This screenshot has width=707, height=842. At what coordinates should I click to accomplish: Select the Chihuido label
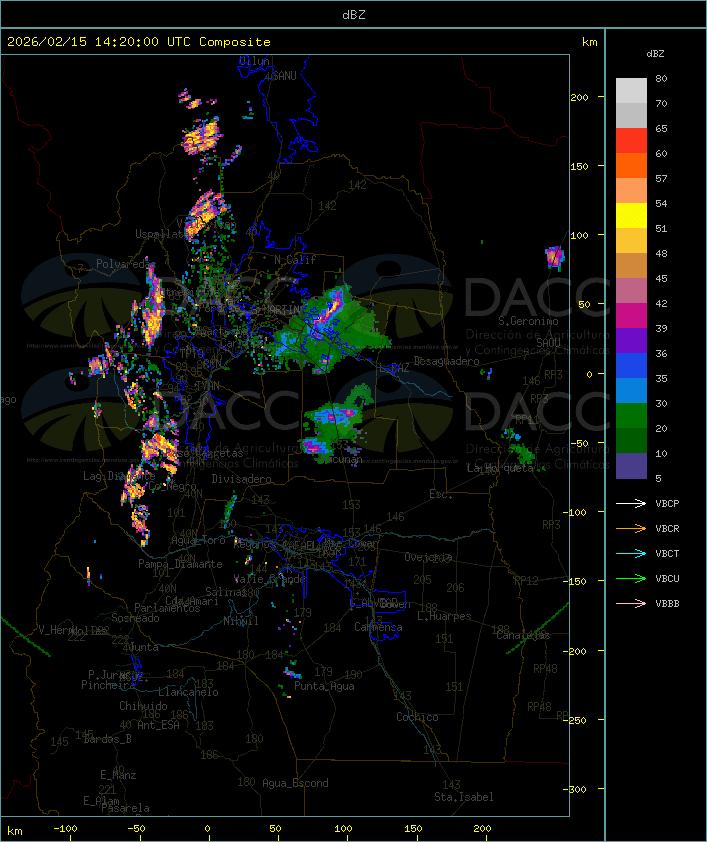(x=143, y=706)
